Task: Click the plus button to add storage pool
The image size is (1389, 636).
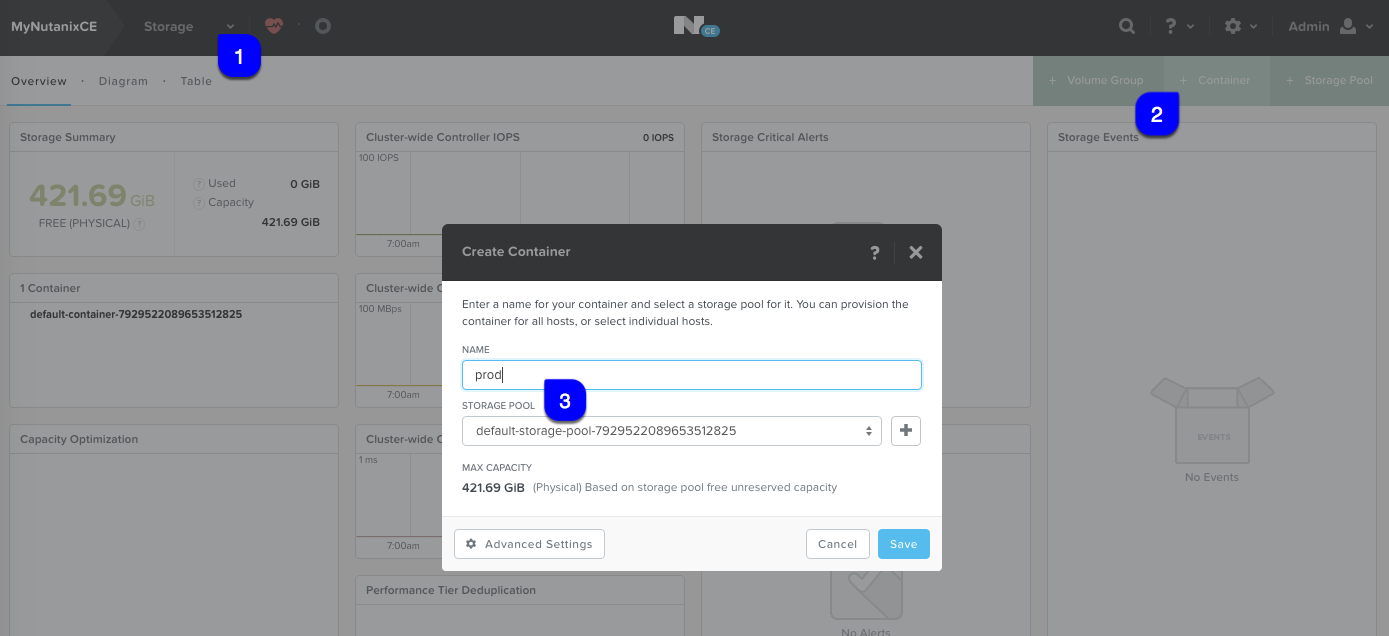Action: (x=906, y=431)
